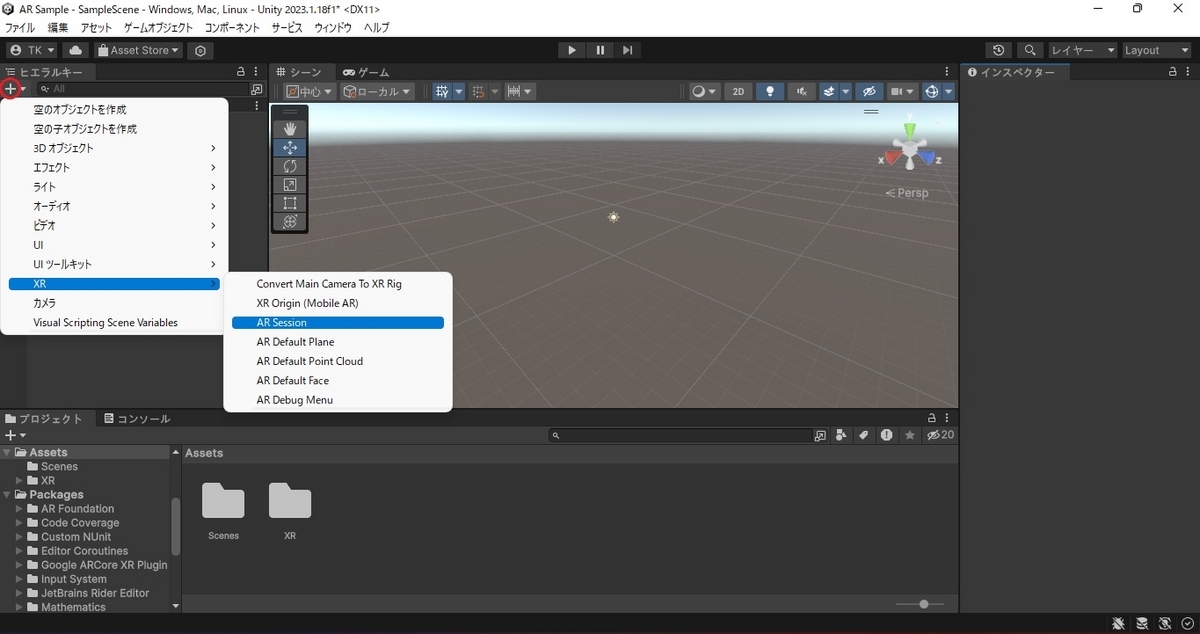Click the Play button

(572, 50)
